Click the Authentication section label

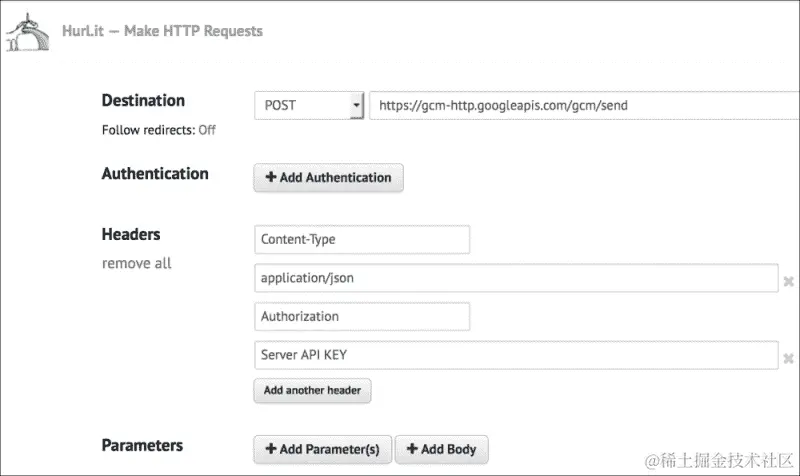tap(155, 174)
